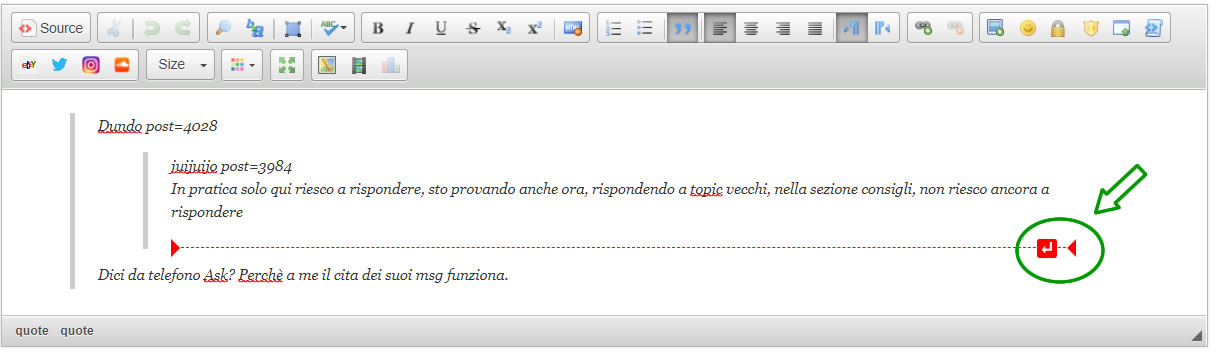Click the yellow padlock icon
Image resolution: width=1223 pixels, height=361 pixels.
1058,28
